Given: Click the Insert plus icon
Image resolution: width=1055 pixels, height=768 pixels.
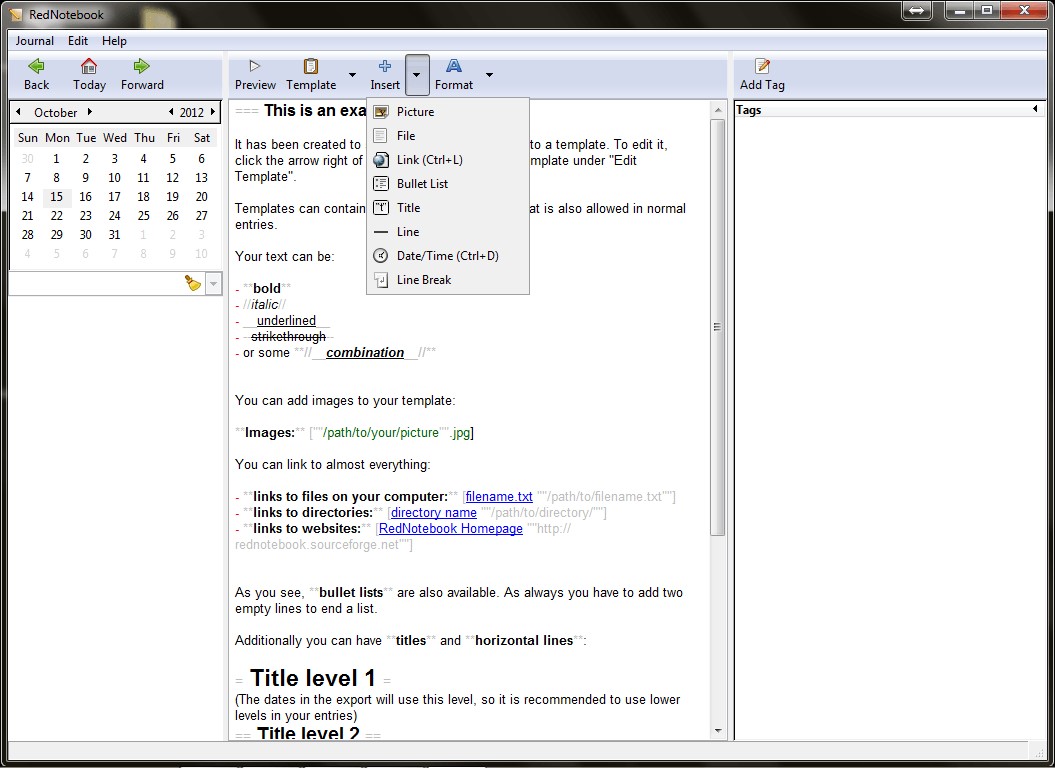Looking at the screenshot, I should 385,66.
